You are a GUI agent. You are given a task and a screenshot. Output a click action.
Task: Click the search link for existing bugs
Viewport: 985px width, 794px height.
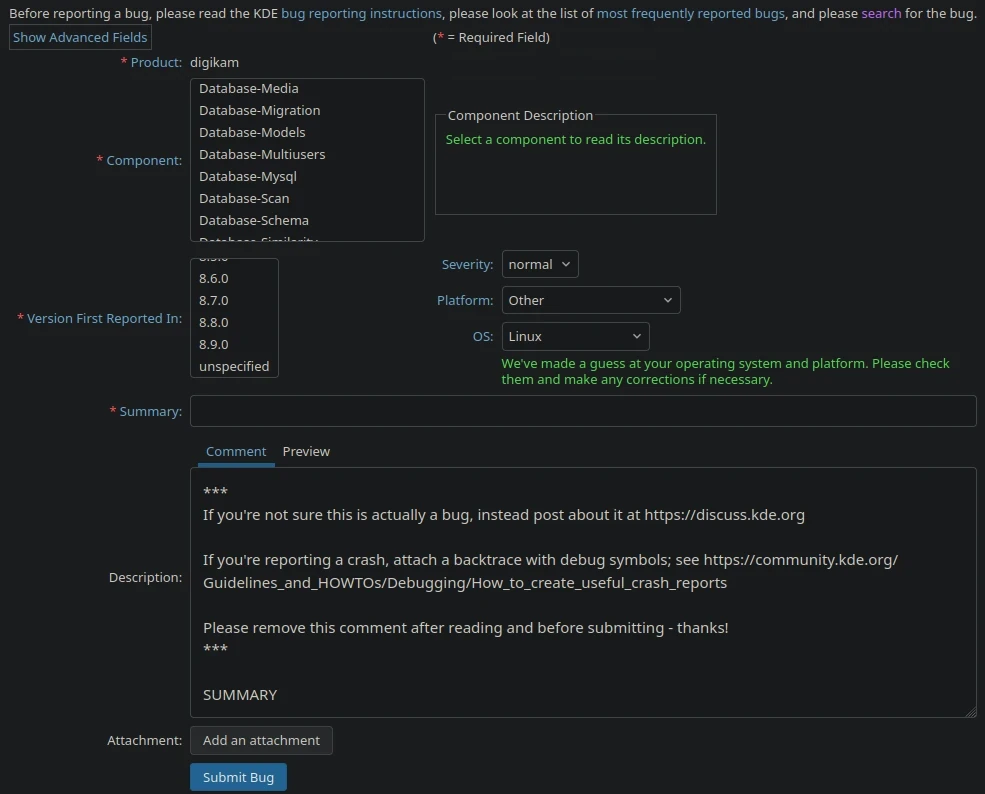880,13
